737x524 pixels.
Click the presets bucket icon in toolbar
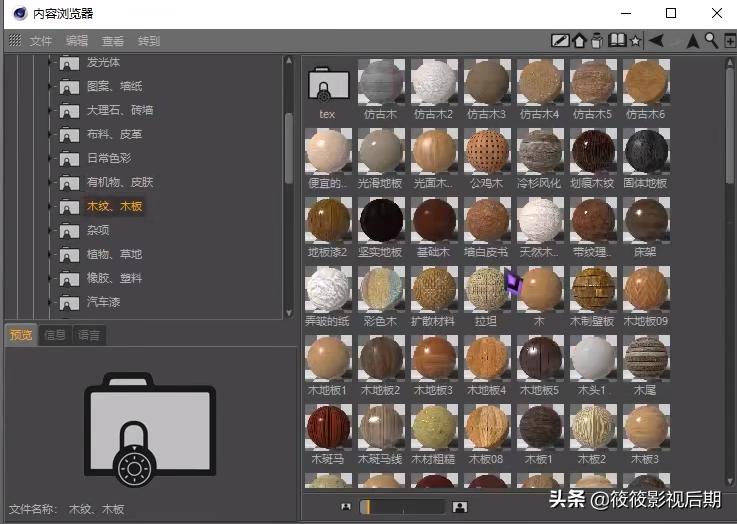(x=597, y=41)
